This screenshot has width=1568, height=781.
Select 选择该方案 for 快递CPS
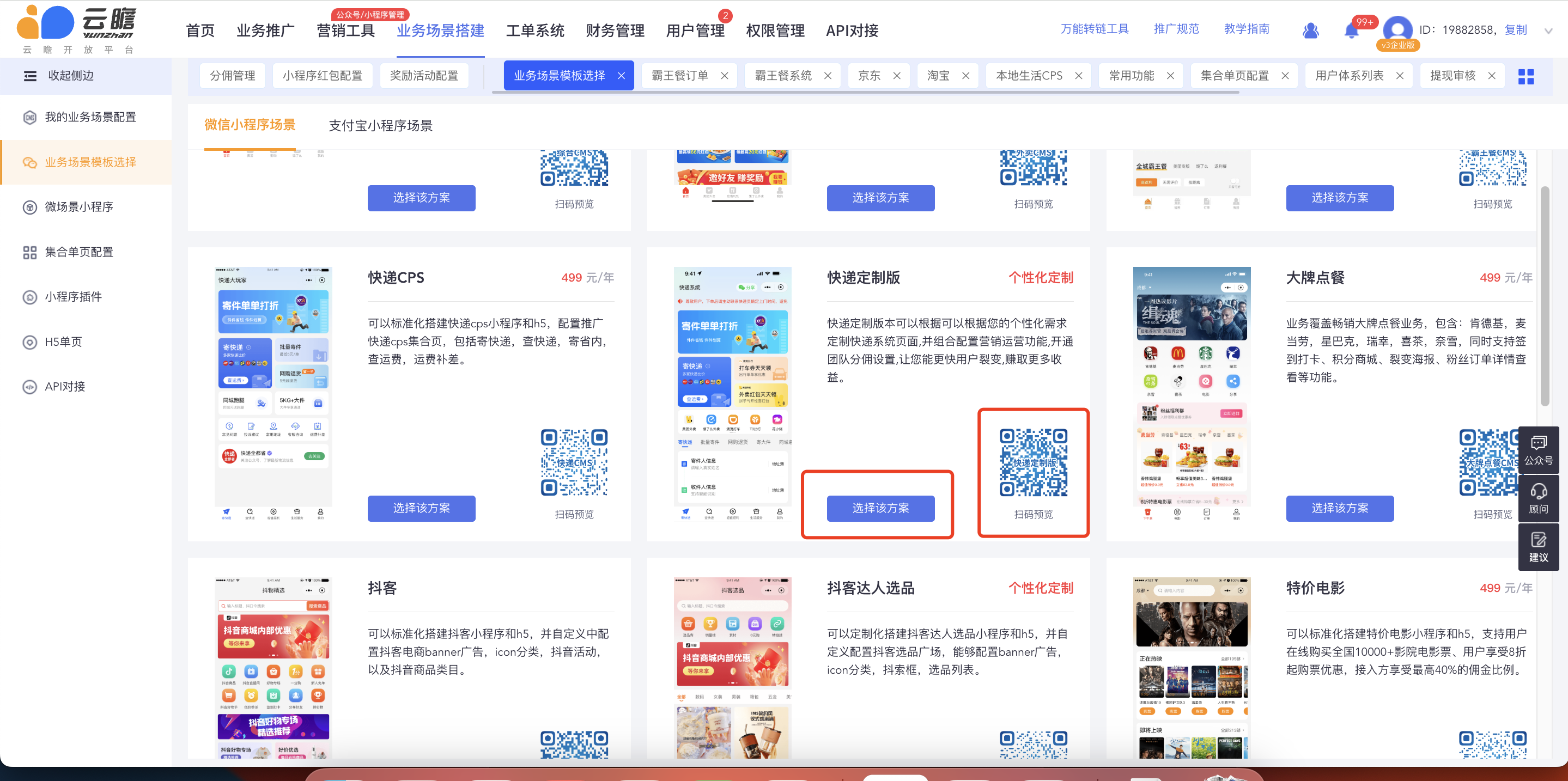click(x=421, y=509)
